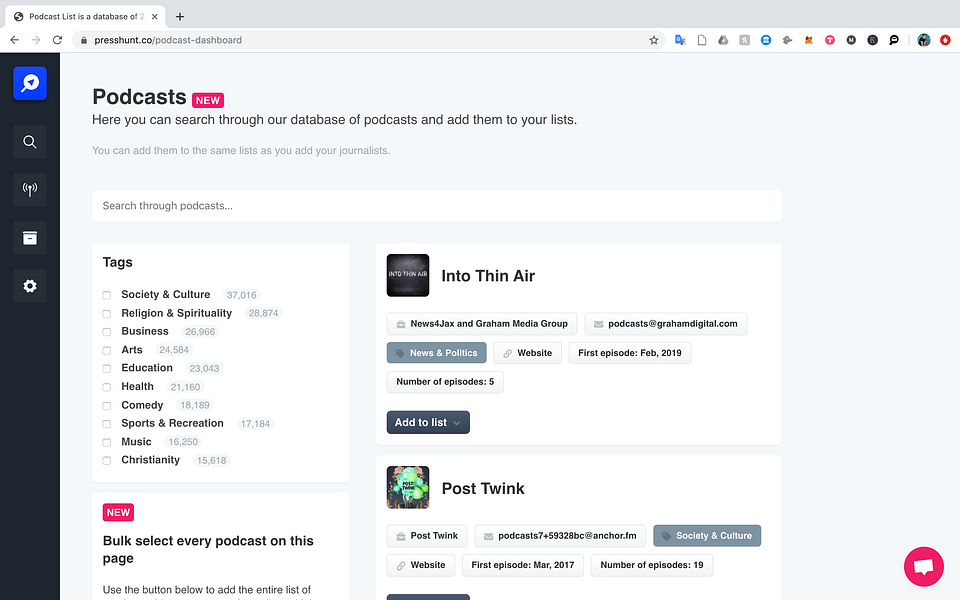This screenshot has width=960, height=600.
Task: Click the pink NEW badge beside Podcasts heading
Action: coord(208,100)
